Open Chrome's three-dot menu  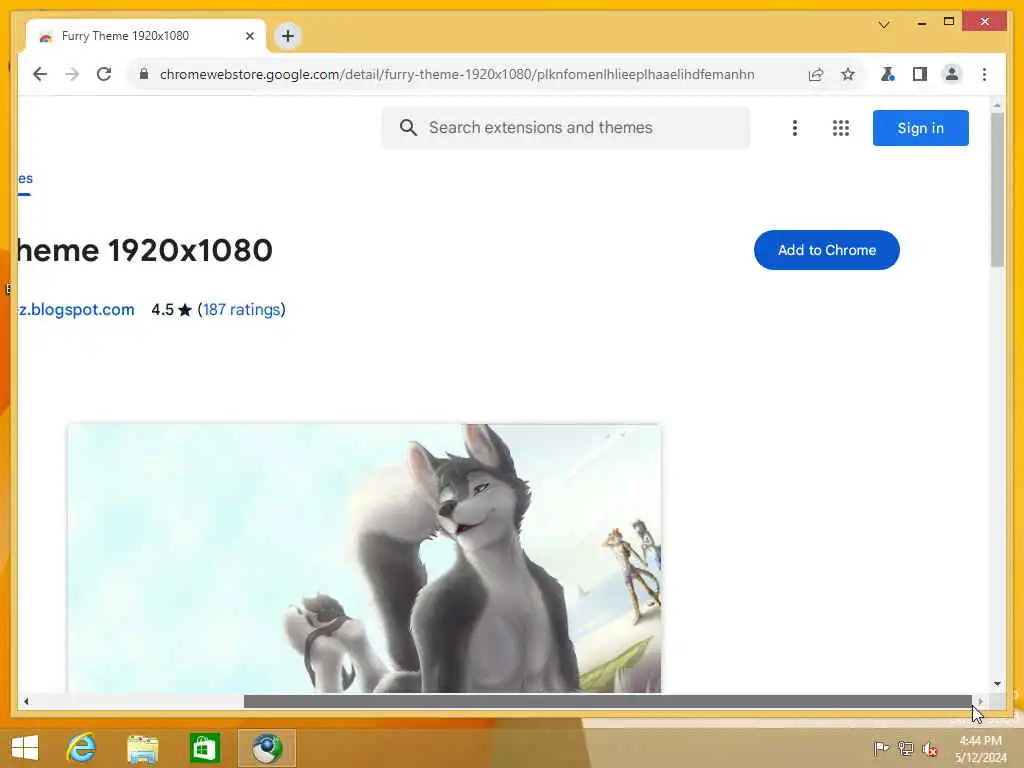click(984, 74)
